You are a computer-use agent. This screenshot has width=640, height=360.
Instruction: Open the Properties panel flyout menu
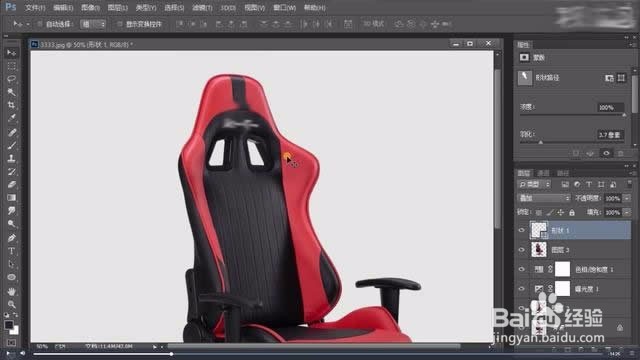632,44
